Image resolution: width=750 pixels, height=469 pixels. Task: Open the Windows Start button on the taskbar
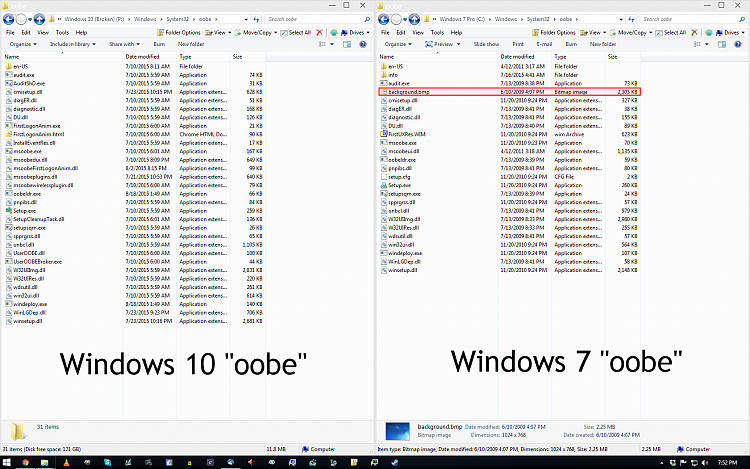tap(7, 462)
